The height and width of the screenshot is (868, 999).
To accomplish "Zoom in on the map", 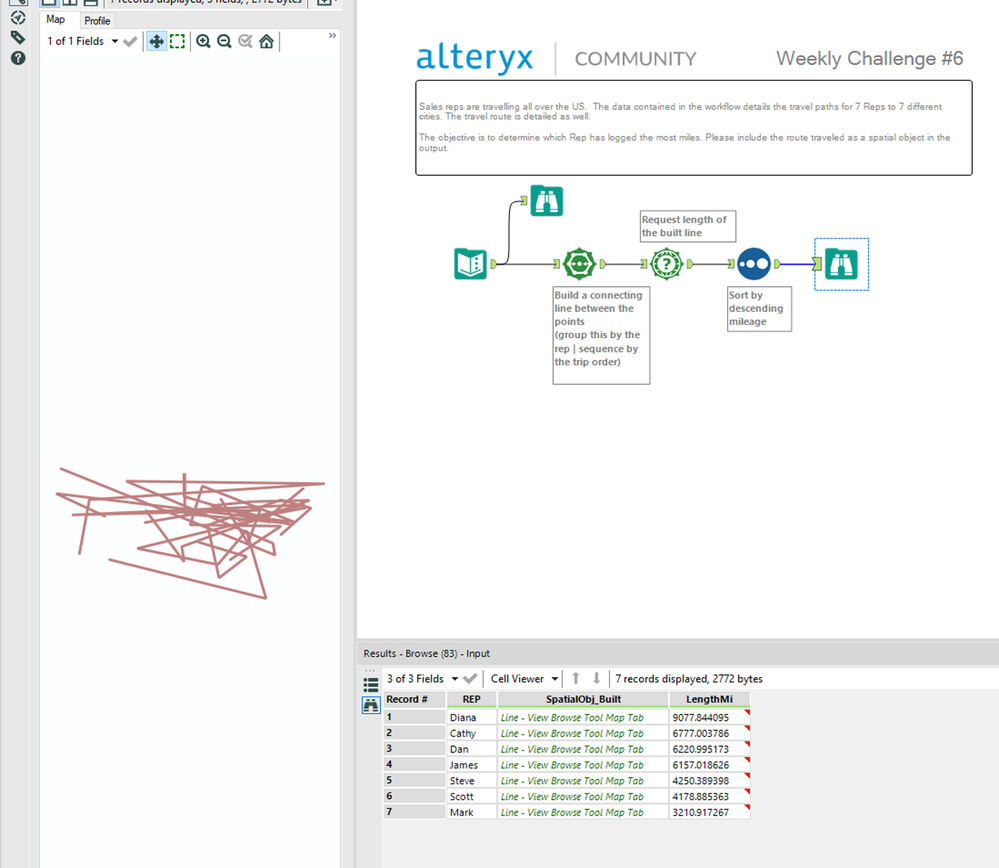I will (x=203, y=41).
